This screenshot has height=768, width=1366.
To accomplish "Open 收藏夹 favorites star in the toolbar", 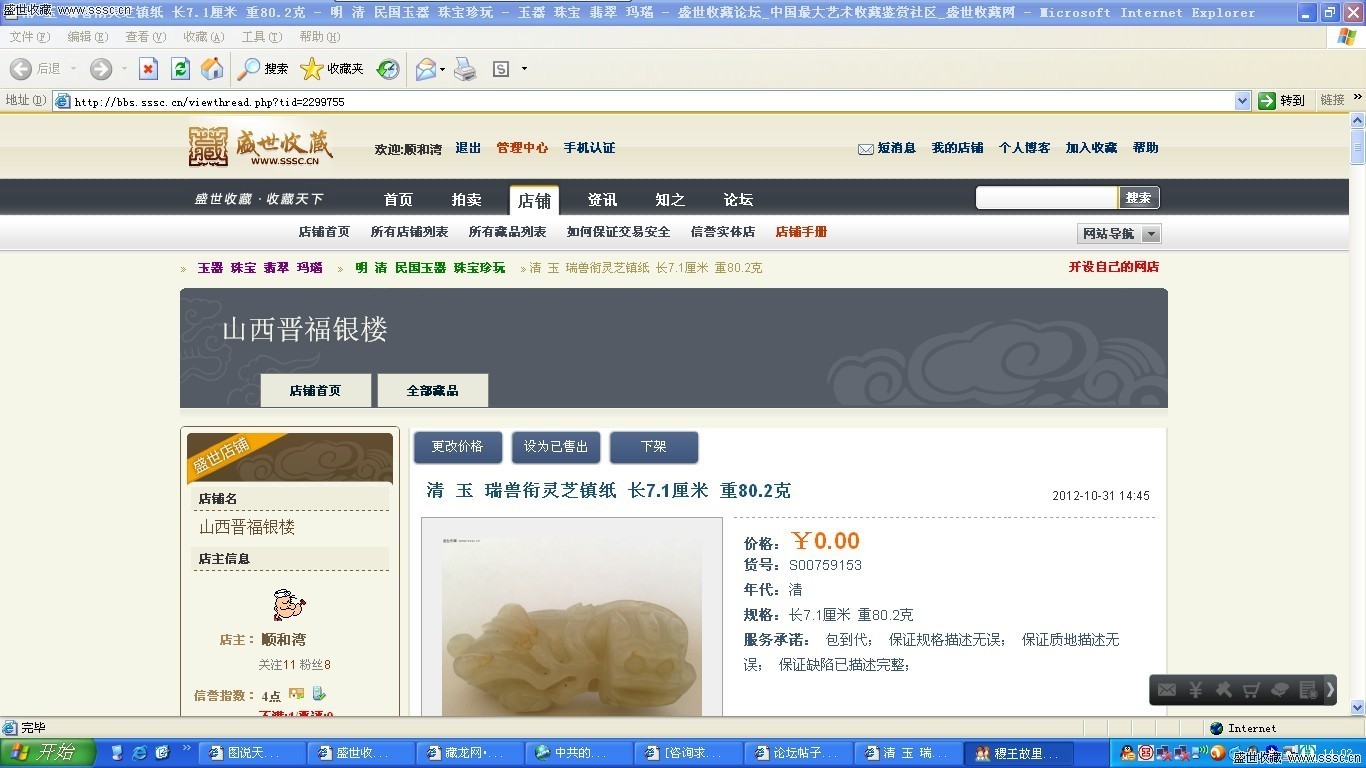I will point(333,69).
